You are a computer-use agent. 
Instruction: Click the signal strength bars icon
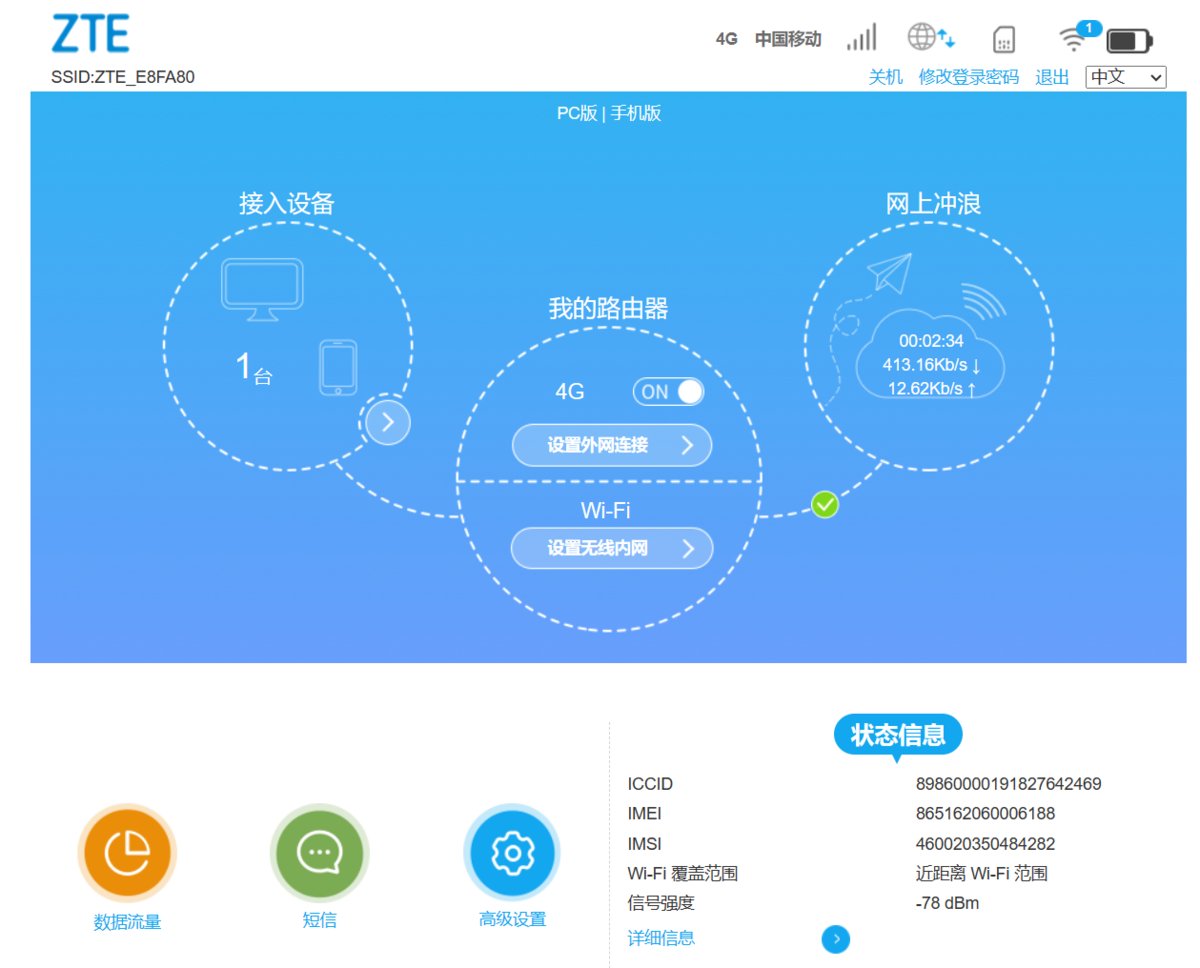point(861,38)
